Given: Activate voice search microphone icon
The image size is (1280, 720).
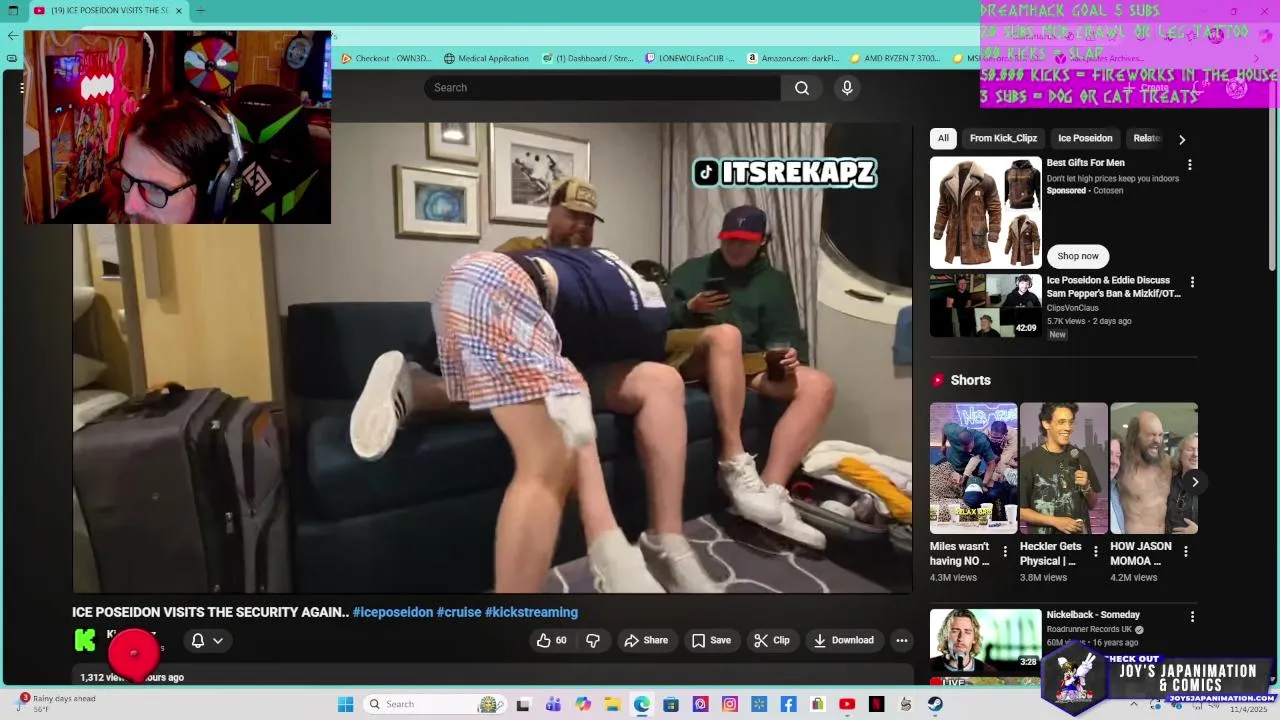Looking at the screenshot, I should click(x=847, y=88).
